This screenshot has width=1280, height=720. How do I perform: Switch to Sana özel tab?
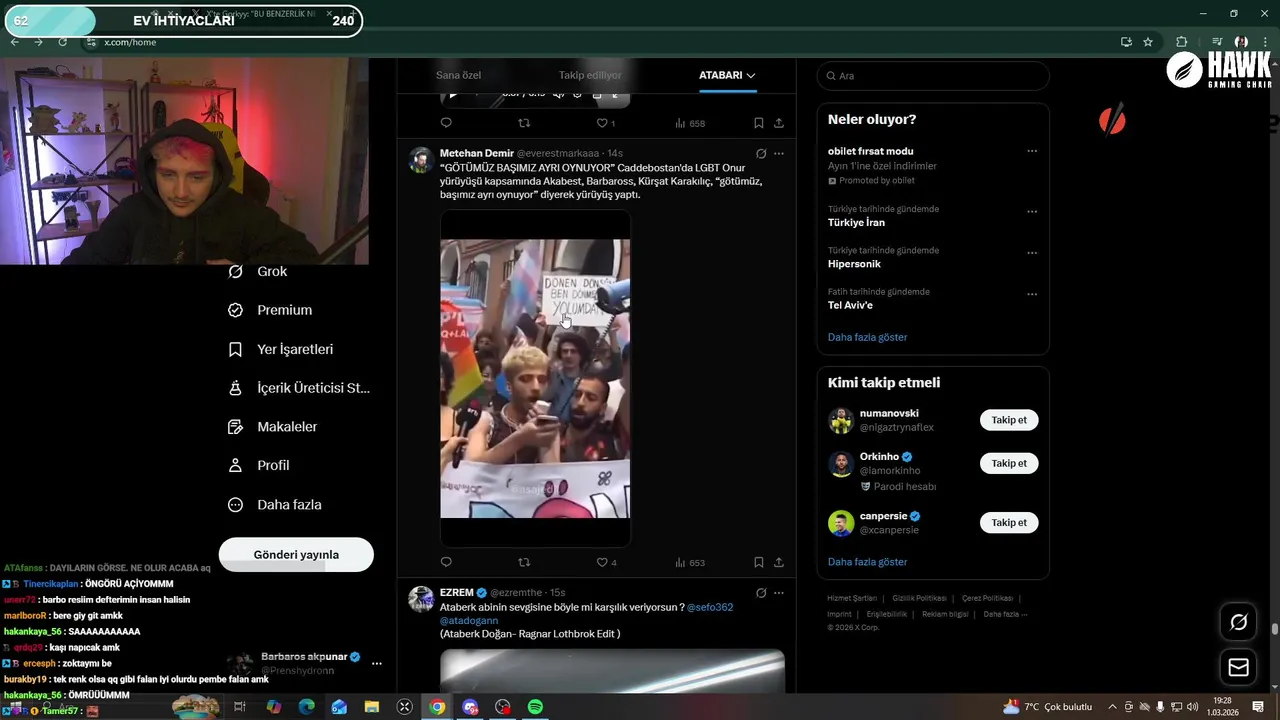pos(458,75)
